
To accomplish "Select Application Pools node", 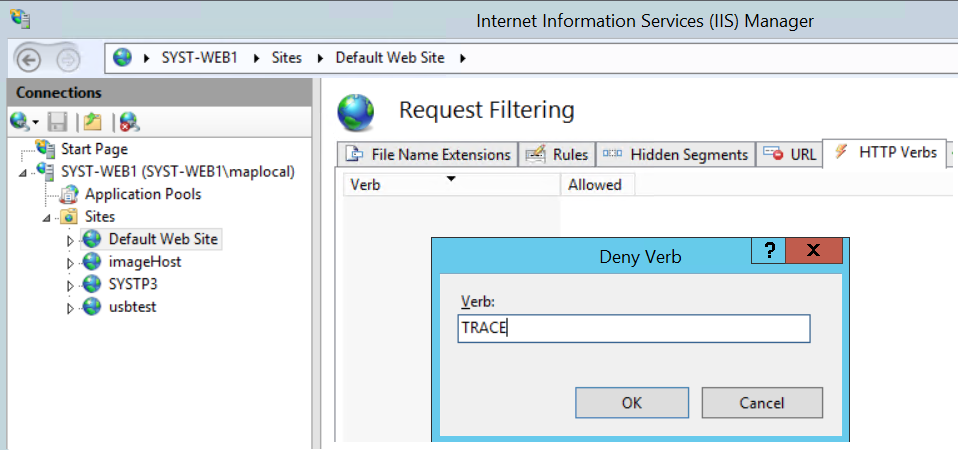I will [143, 194].
